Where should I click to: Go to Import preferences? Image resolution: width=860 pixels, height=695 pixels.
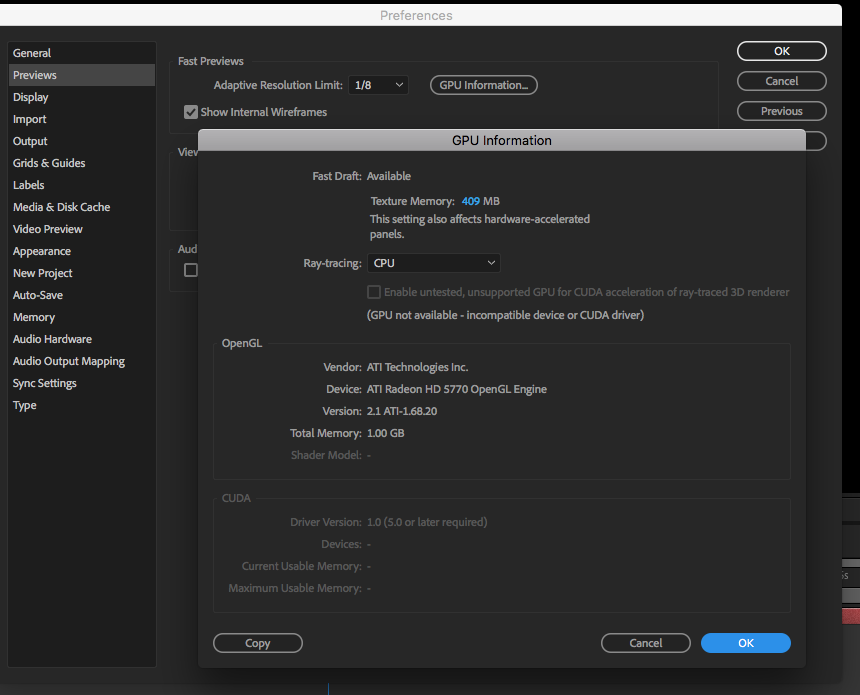(x=82, y=119)
